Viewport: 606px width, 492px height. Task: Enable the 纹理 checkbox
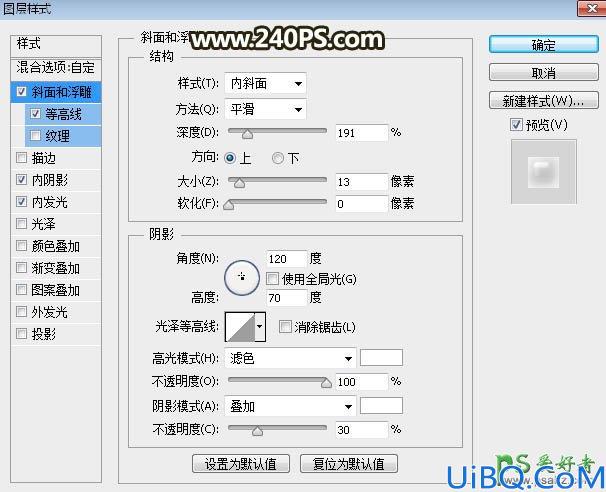point(35,136)
